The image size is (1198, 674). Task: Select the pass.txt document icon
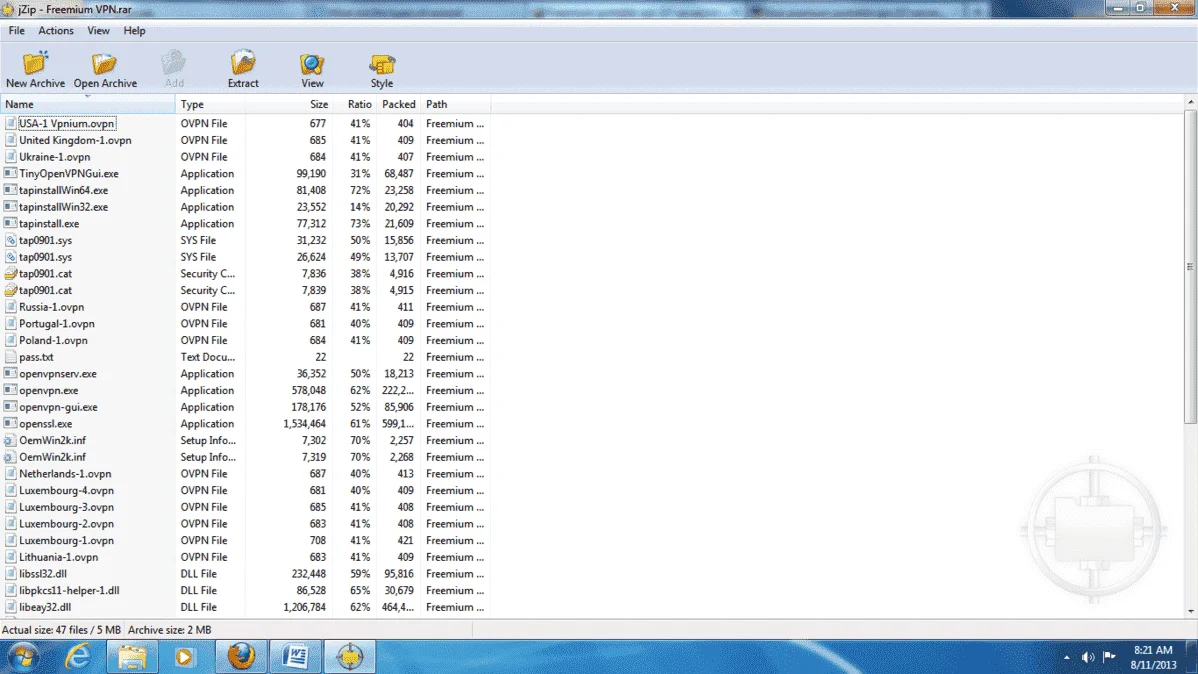[x=11, y=357]
